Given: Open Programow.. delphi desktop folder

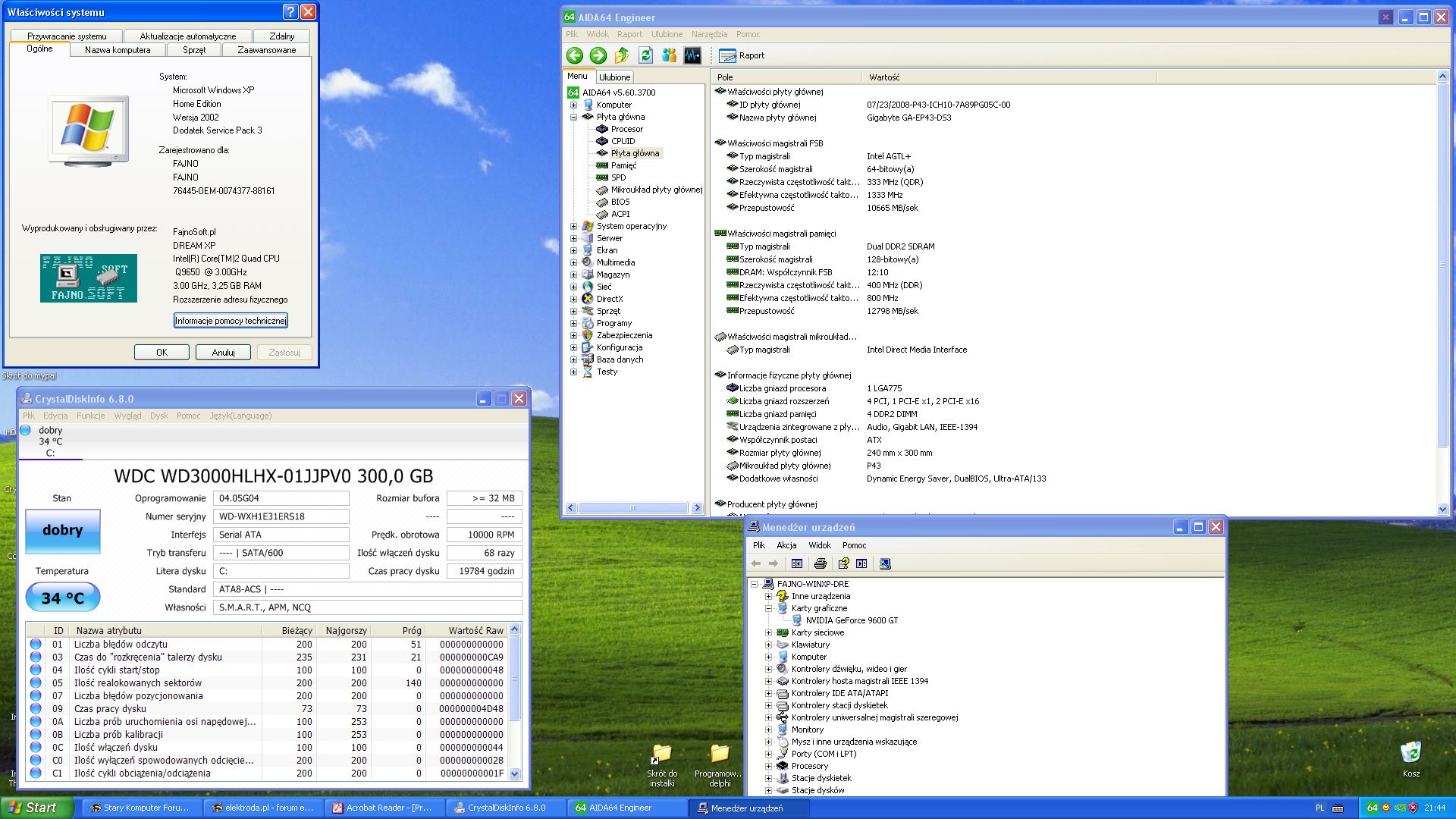Looking at the screenshot, I should click(x=720, y=764).
